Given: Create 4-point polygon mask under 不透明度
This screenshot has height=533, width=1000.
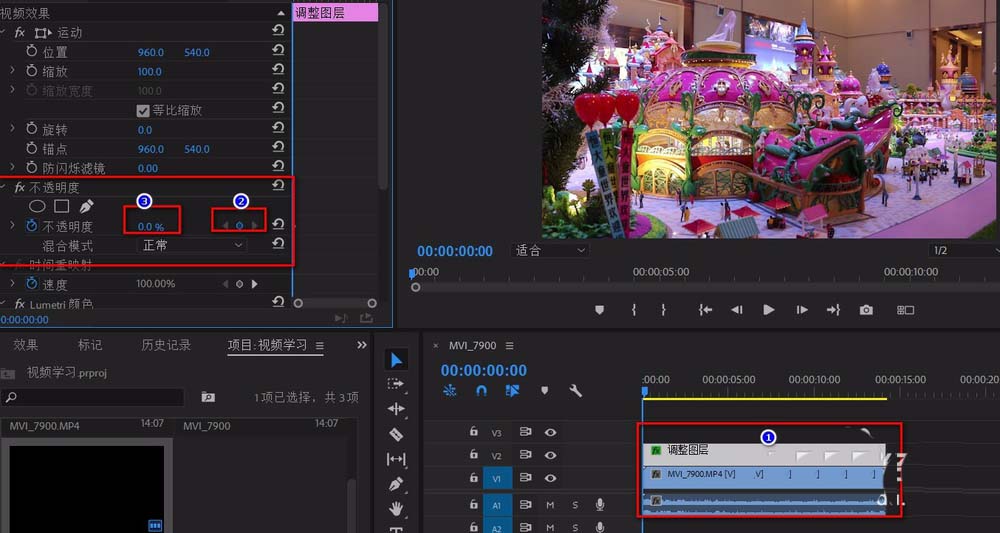Looking at the screenshot, I should tap(61, 206).
